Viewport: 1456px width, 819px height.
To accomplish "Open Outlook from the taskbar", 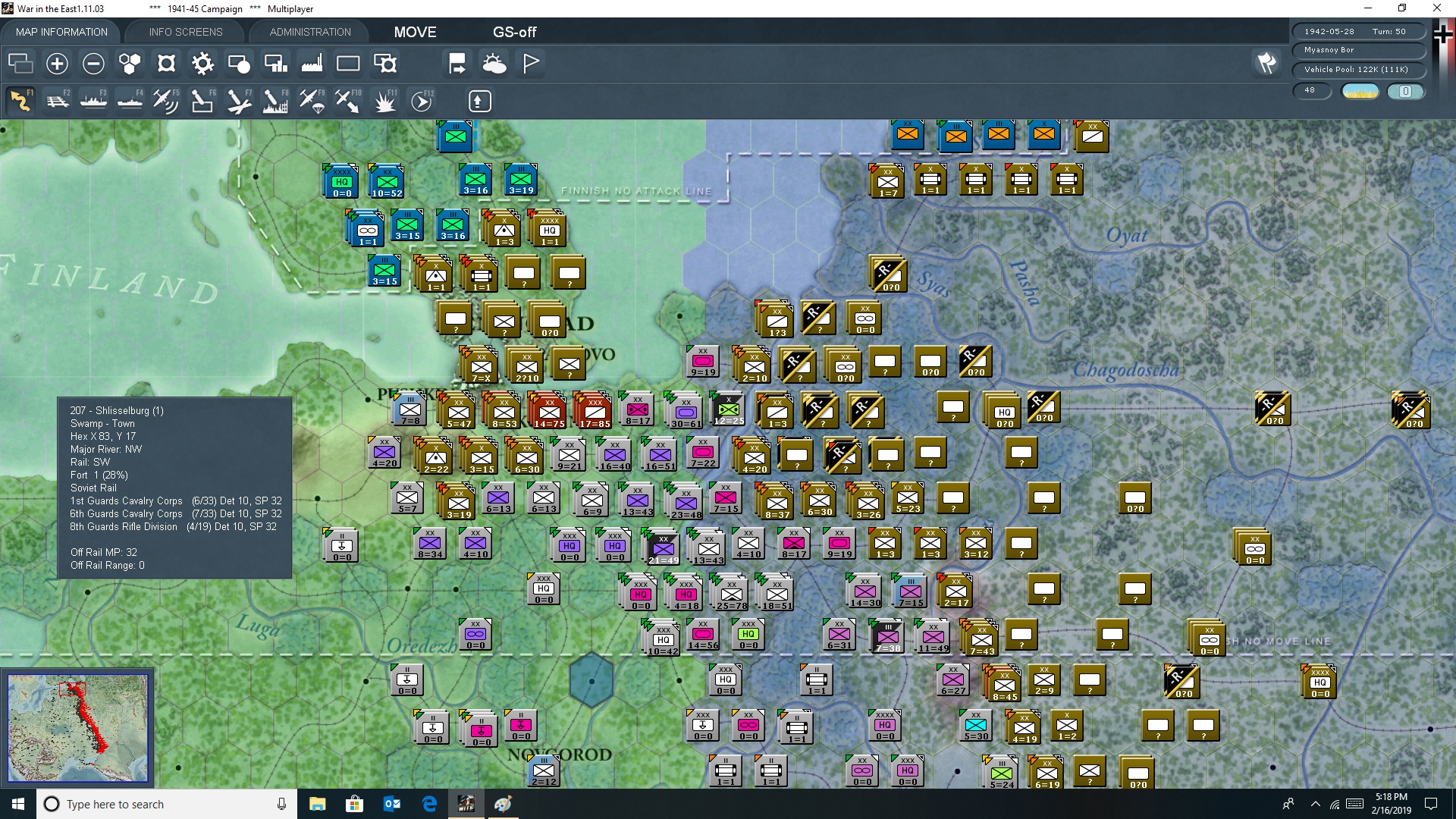I will point(392,804).
